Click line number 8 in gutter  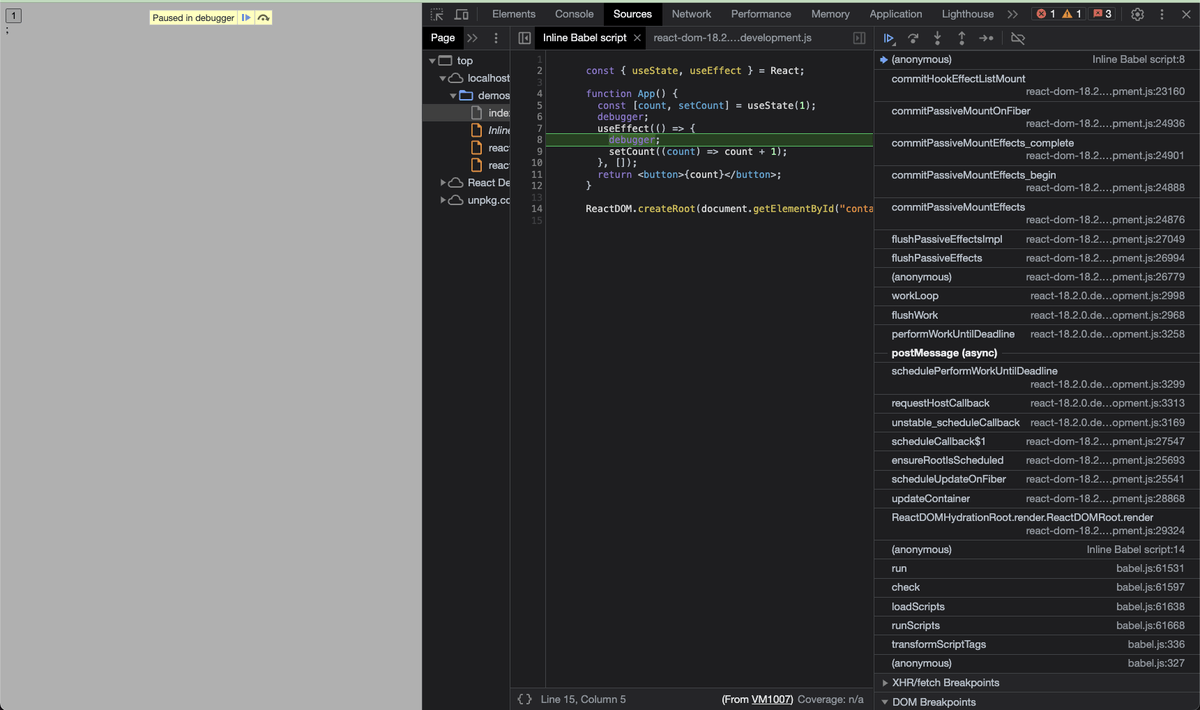(x=539, y=140)
